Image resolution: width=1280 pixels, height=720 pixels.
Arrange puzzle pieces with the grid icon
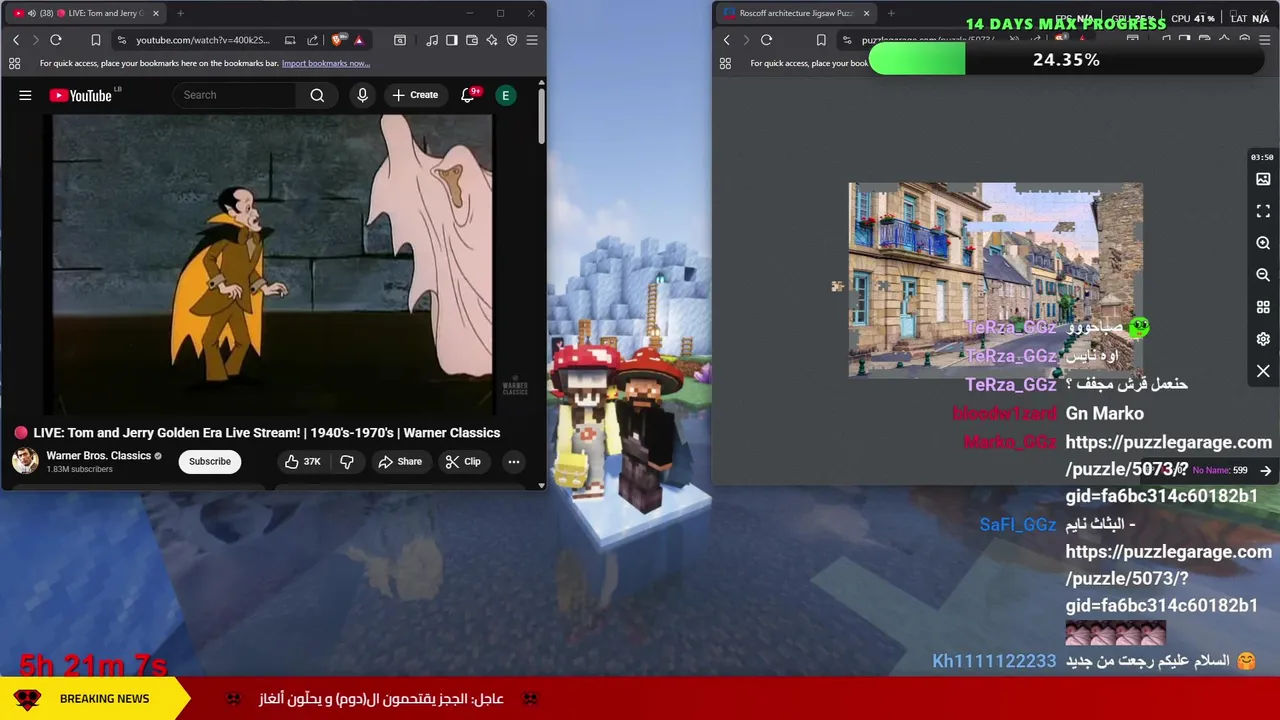[x=1263, y=307]
